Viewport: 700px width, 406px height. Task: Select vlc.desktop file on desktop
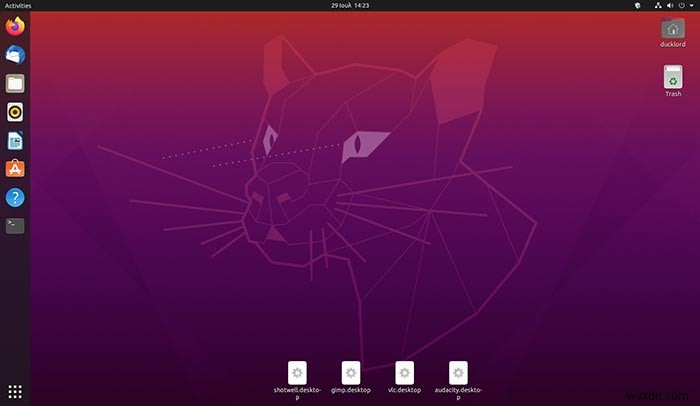[x=404, y=377]
